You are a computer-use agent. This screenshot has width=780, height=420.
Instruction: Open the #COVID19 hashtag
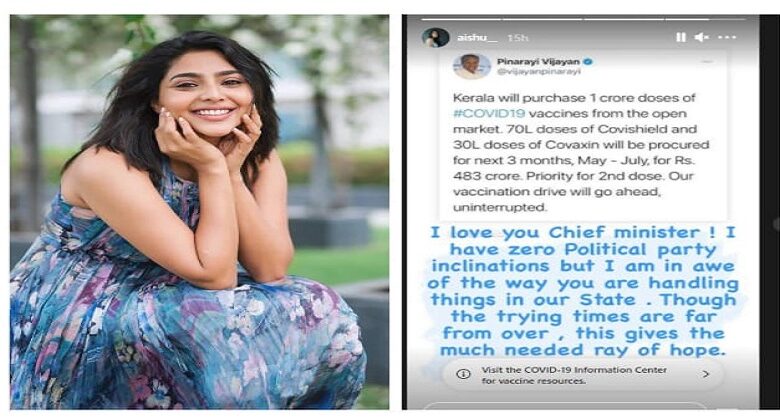(x=489, y=113)
